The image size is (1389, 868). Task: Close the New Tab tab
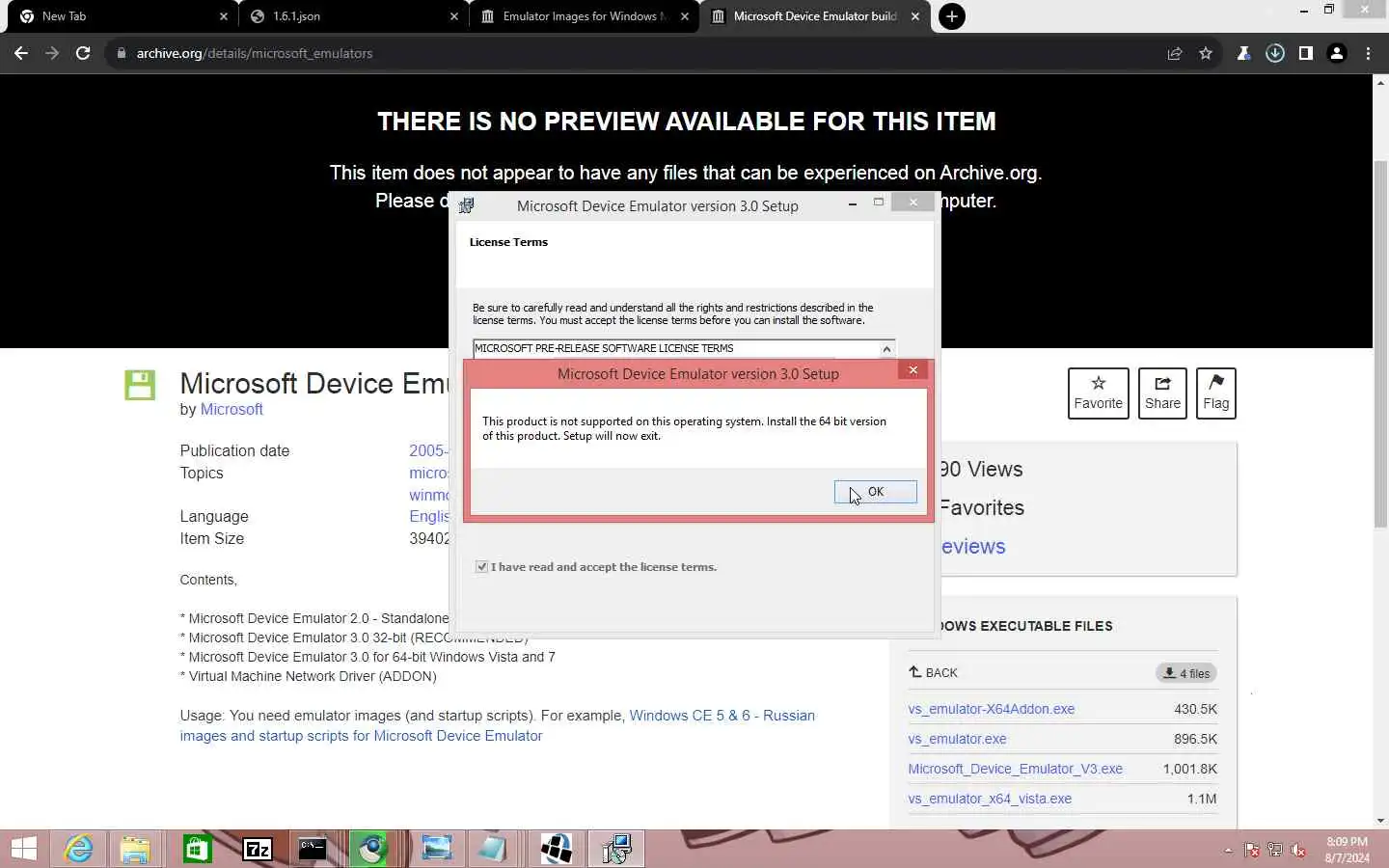coord(224,16)
